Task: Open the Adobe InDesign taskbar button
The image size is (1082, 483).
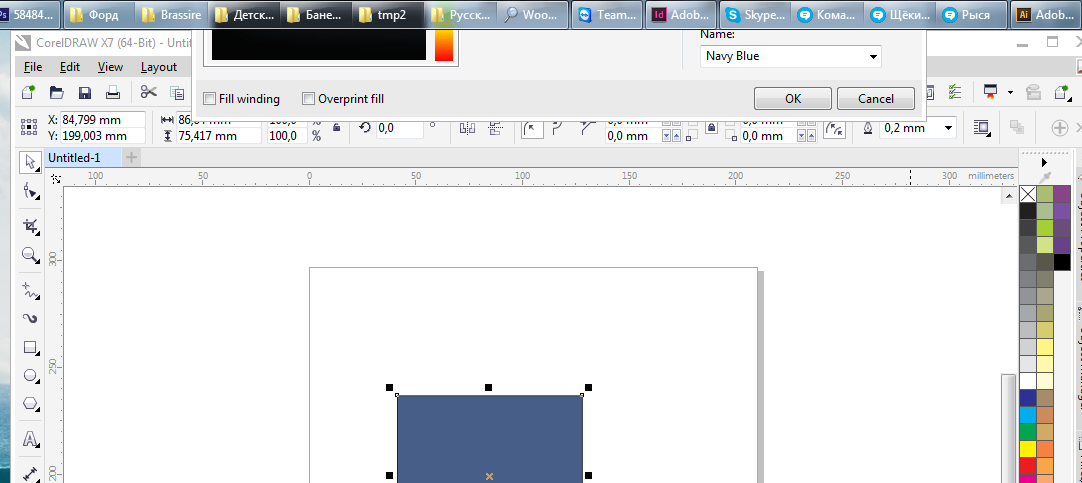Action: tap(682, 14)
